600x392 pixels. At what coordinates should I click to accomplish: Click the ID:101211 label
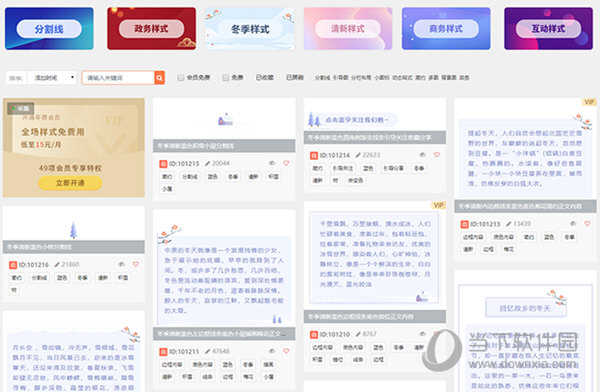click(x=184, y=351)
